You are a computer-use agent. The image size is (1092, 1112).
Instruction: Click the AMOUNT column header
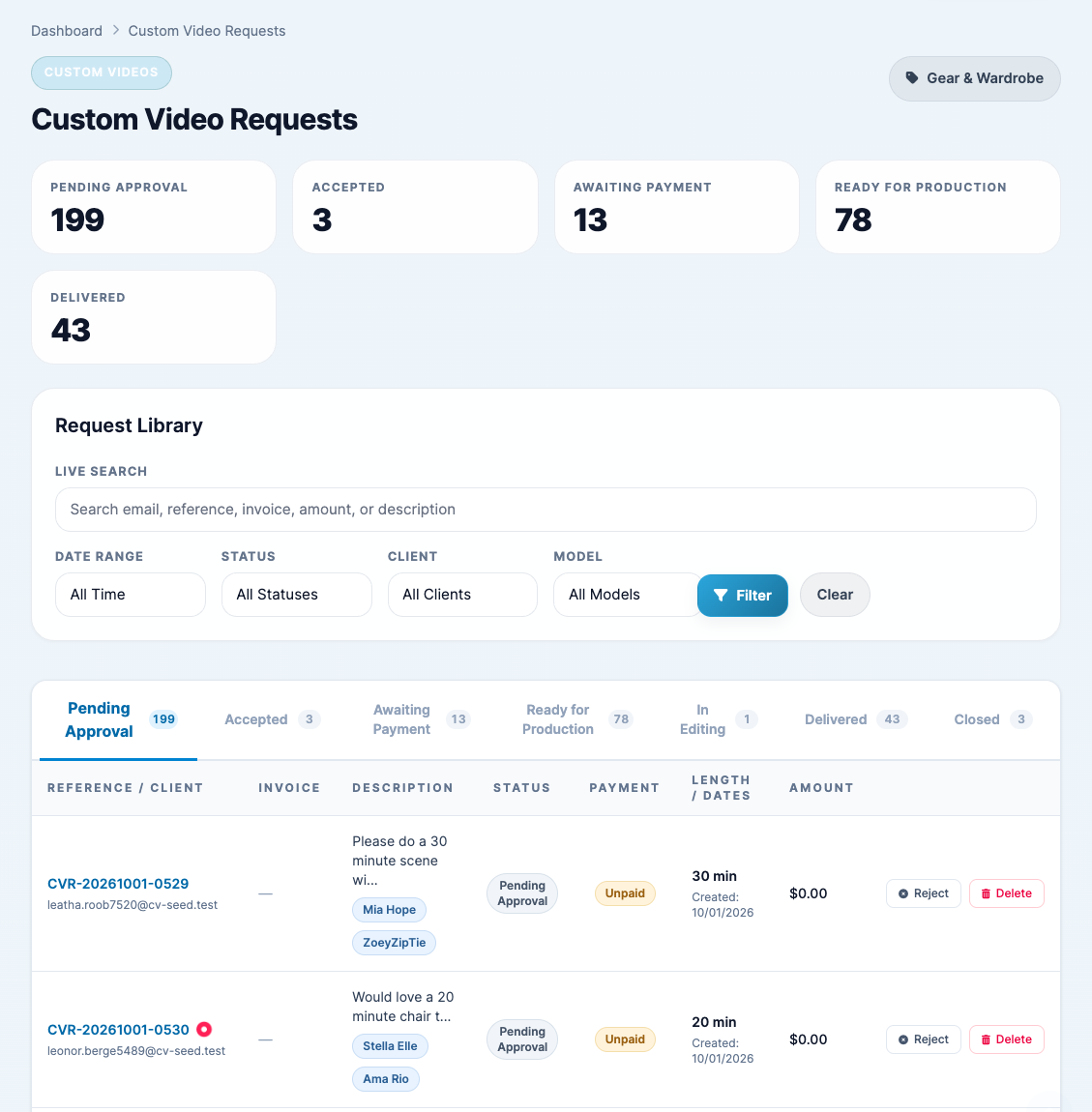[x=822, y=788]
